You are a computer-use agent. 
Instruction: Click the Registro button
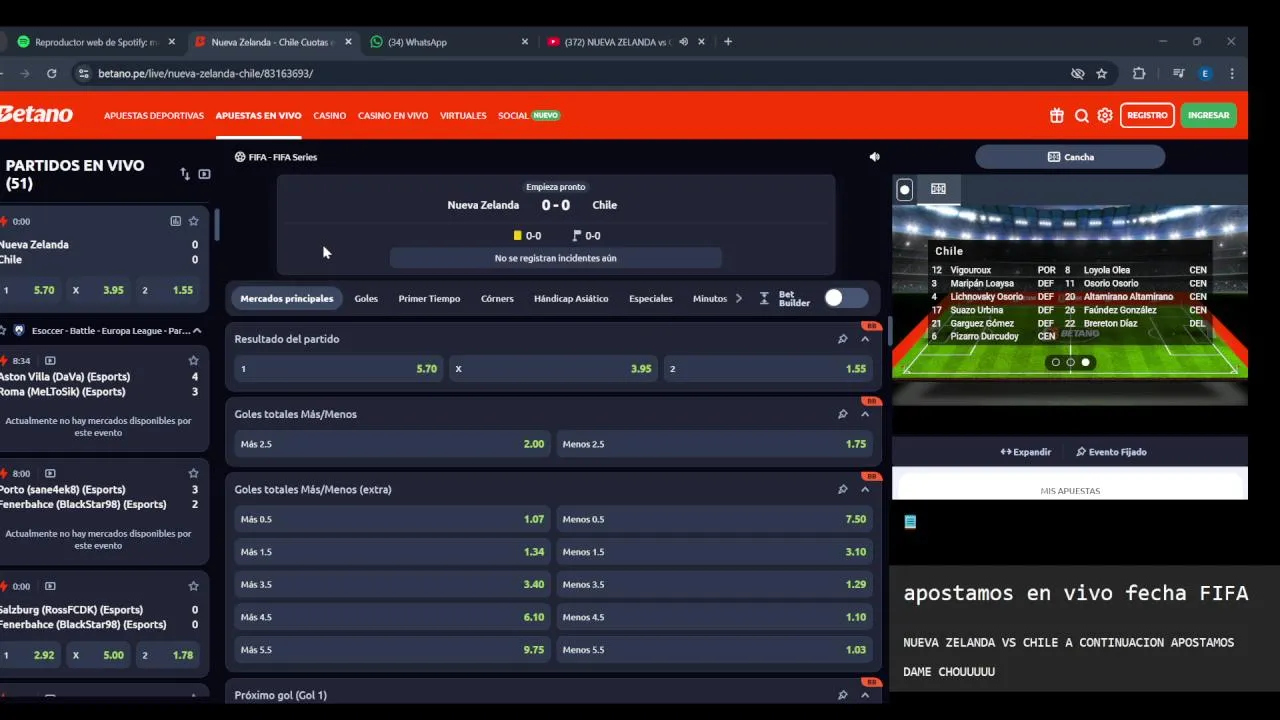(x=1147, y=115)
